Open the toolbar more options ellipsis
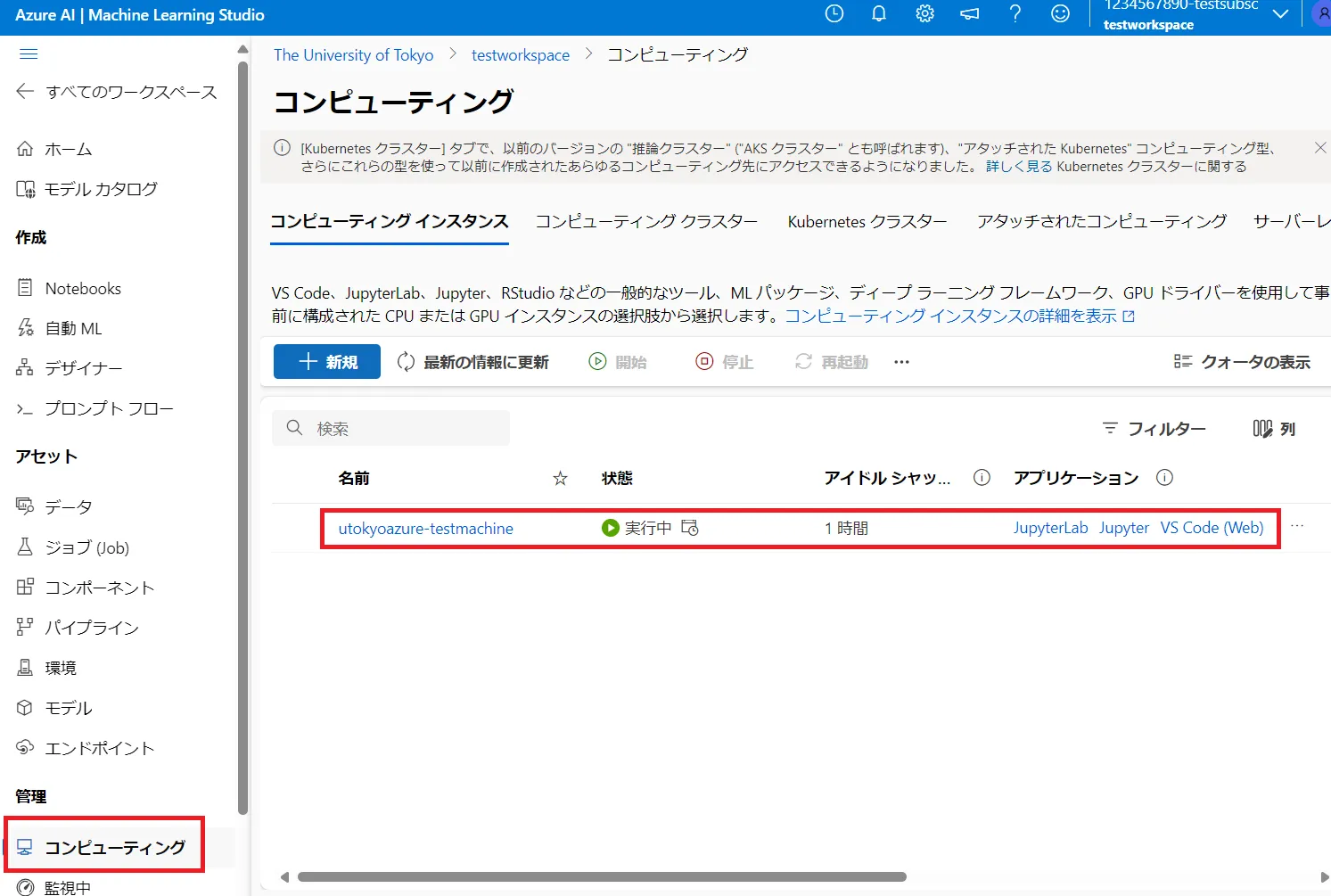 (x=901, y=362)
